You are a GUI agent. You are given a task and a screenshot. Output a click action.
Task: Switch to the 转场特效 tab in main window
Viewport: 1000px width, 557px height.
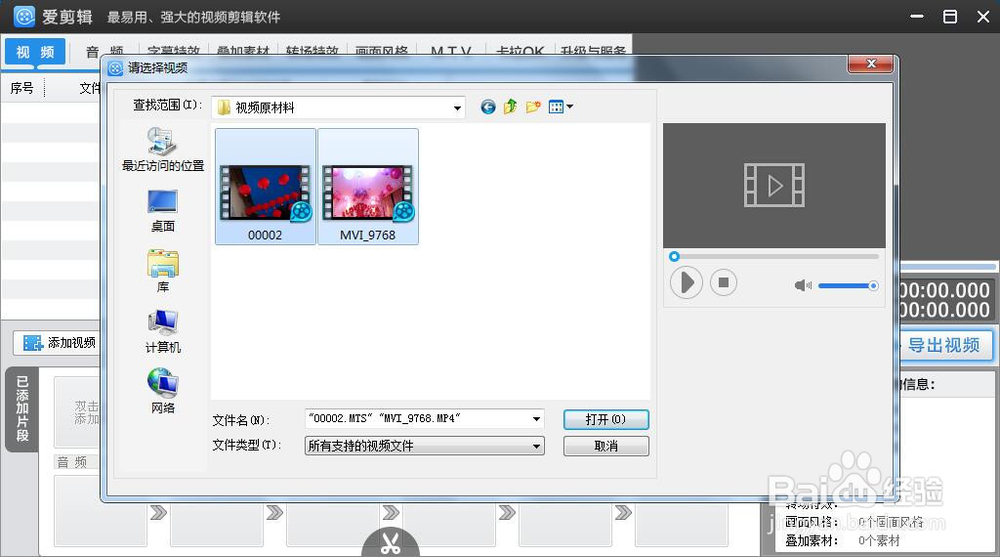[312, 51]
